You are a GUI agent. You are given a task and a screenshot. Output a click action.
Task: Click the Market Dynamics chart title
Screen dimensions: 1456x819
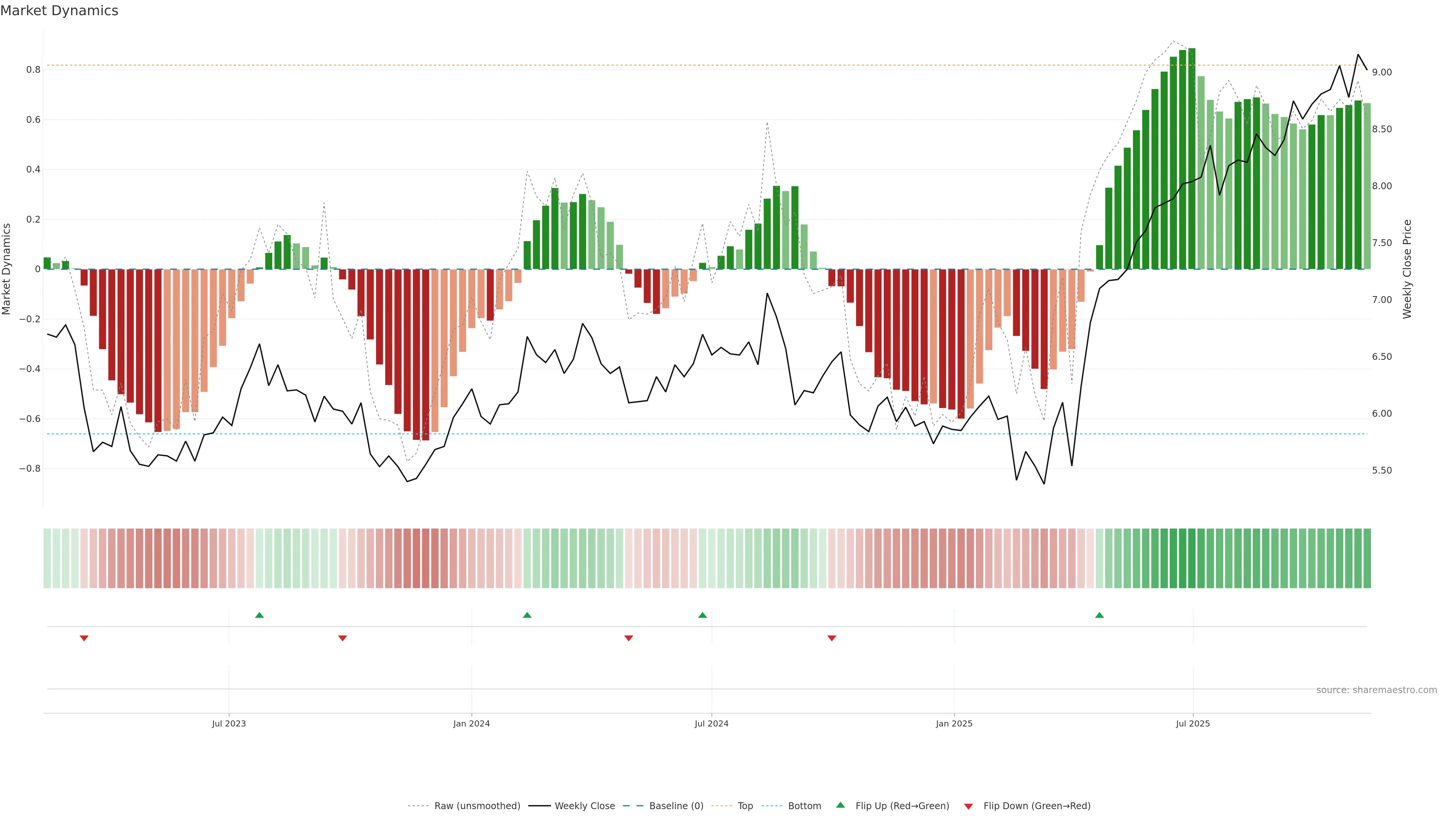click(60, 11)
